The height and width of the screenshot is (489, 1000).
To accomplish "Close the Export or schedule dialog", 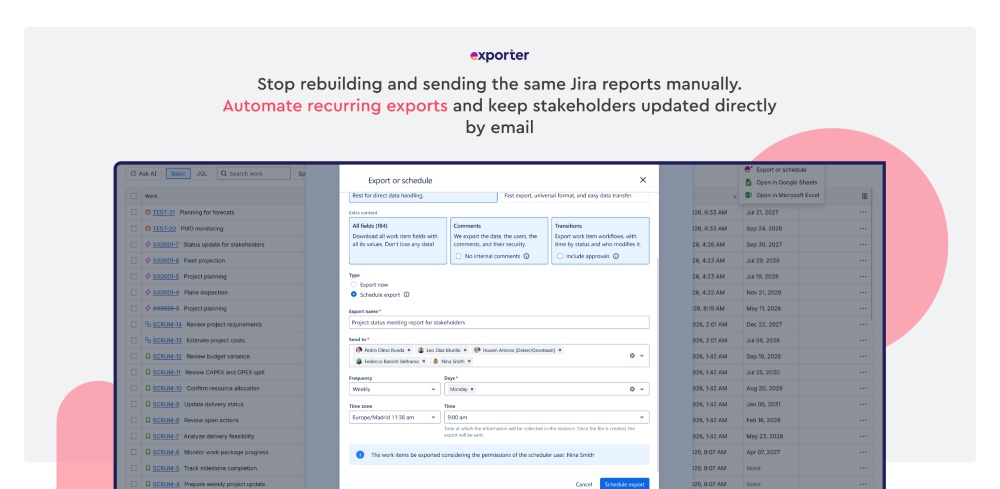I will coord(643,180).
